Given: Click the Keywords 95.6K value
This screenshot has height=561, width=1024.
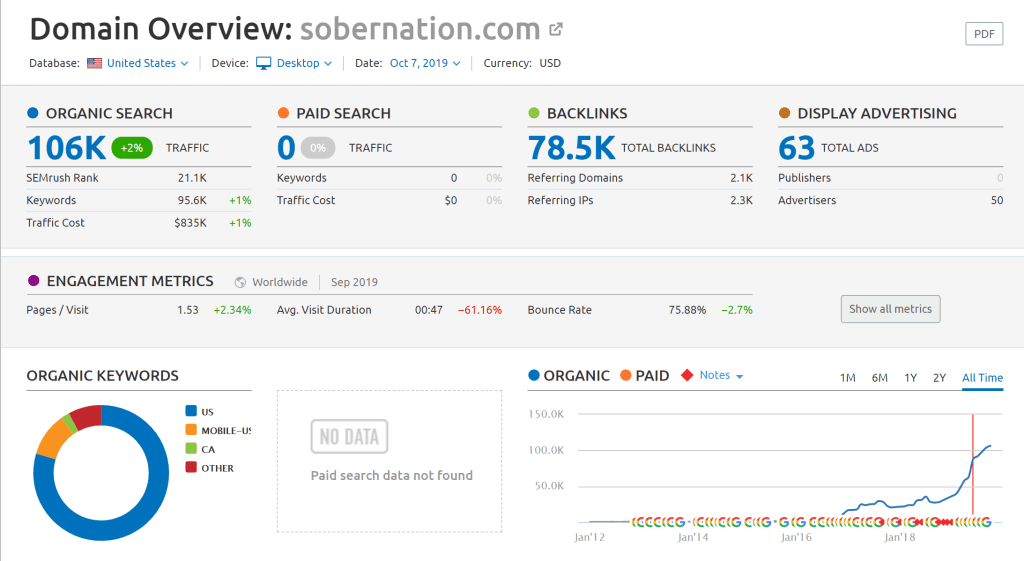Looking at the screenshot, I should pos(192,200).
